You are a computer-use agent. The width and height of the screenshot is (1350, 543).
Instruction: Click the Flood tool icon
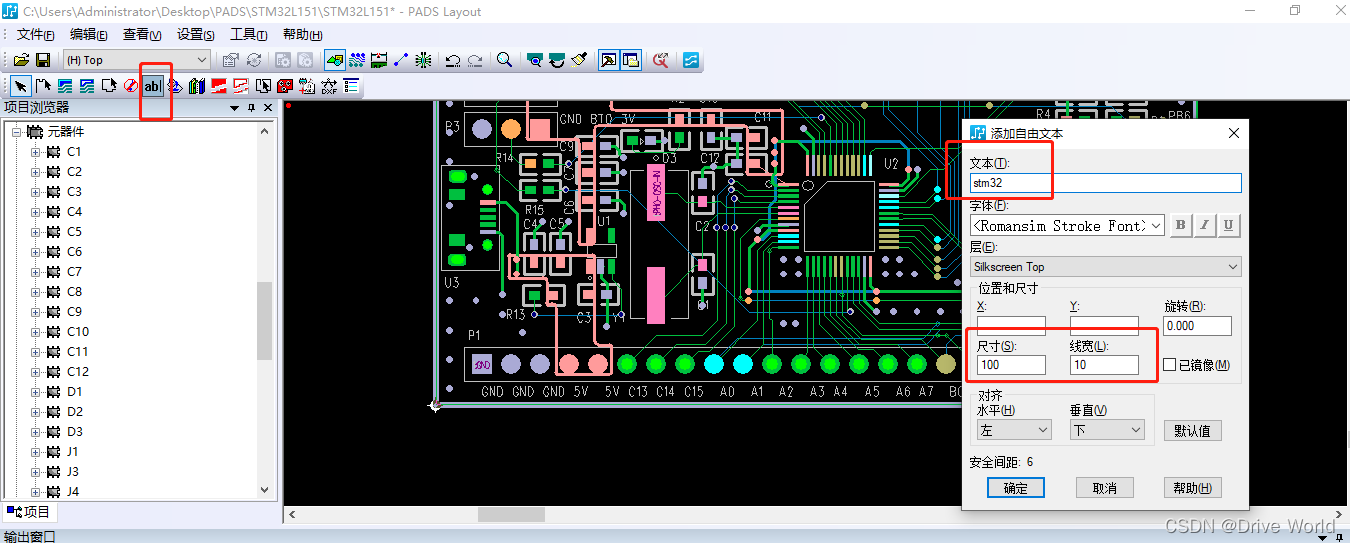point(174,86)
